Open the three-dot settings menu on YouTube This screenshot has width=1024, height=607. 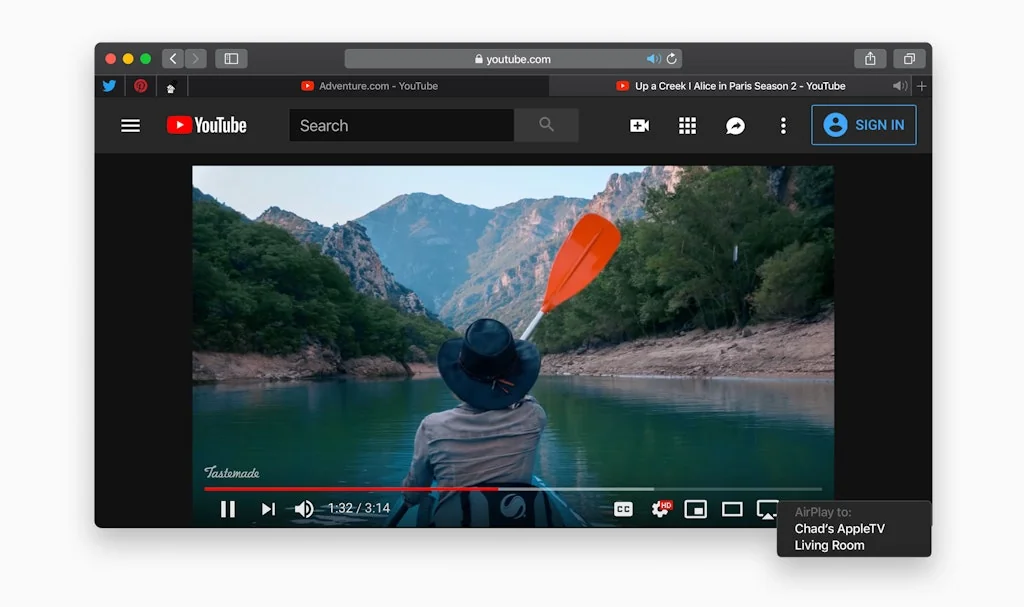coord(783,126)
